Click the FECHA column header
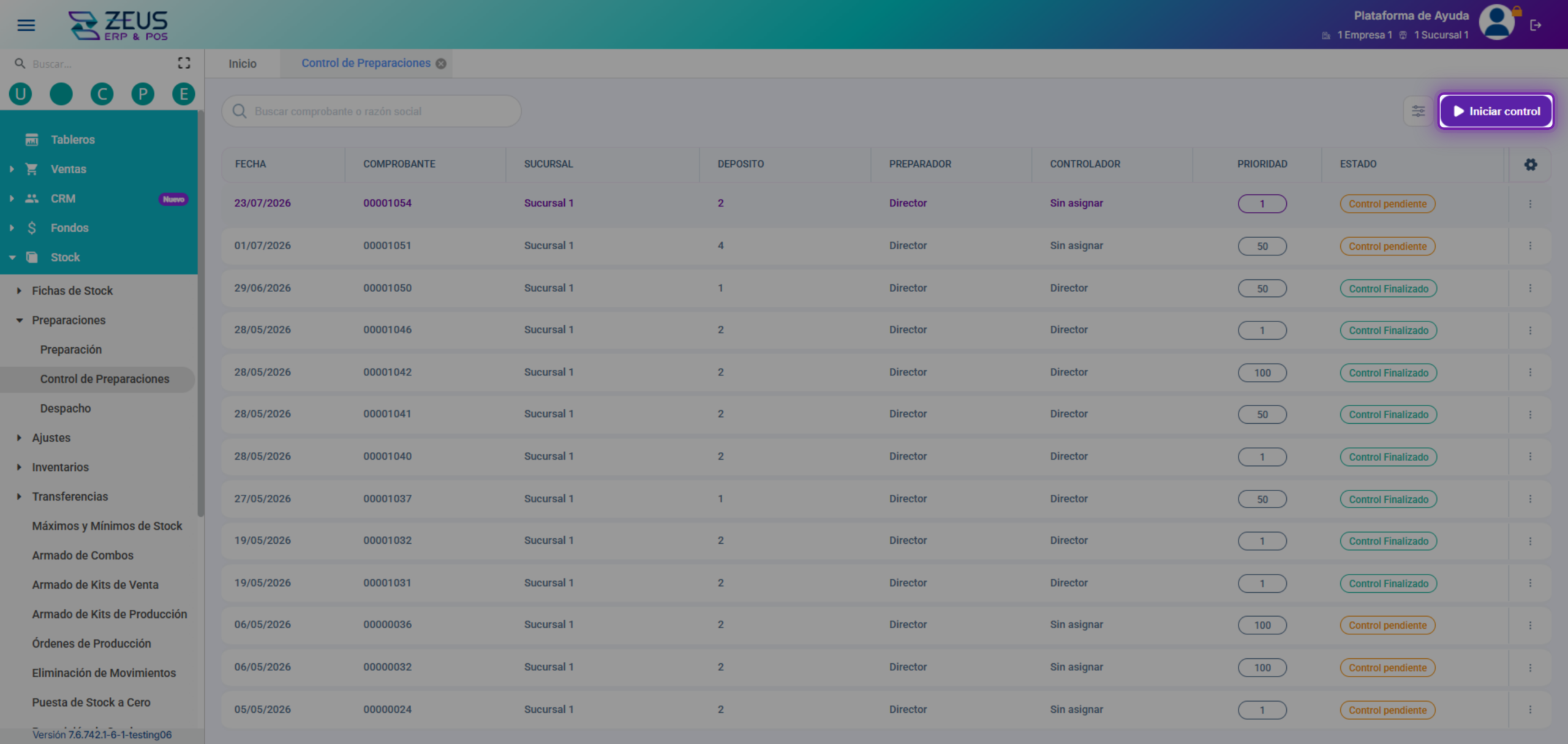This screenshot has height=744, width=1568. (x=251, y=164)
